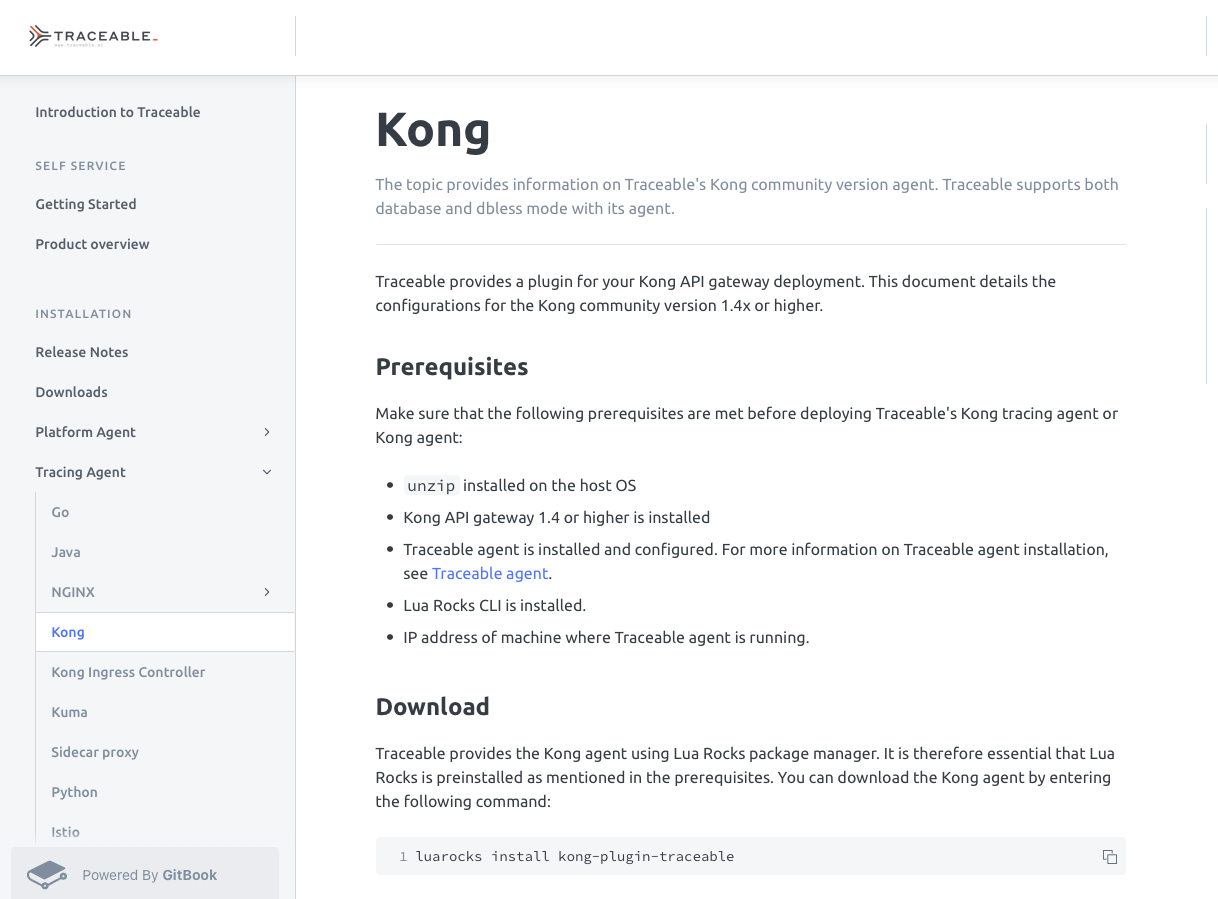Select the Java tracing agent page

[66, 552]
